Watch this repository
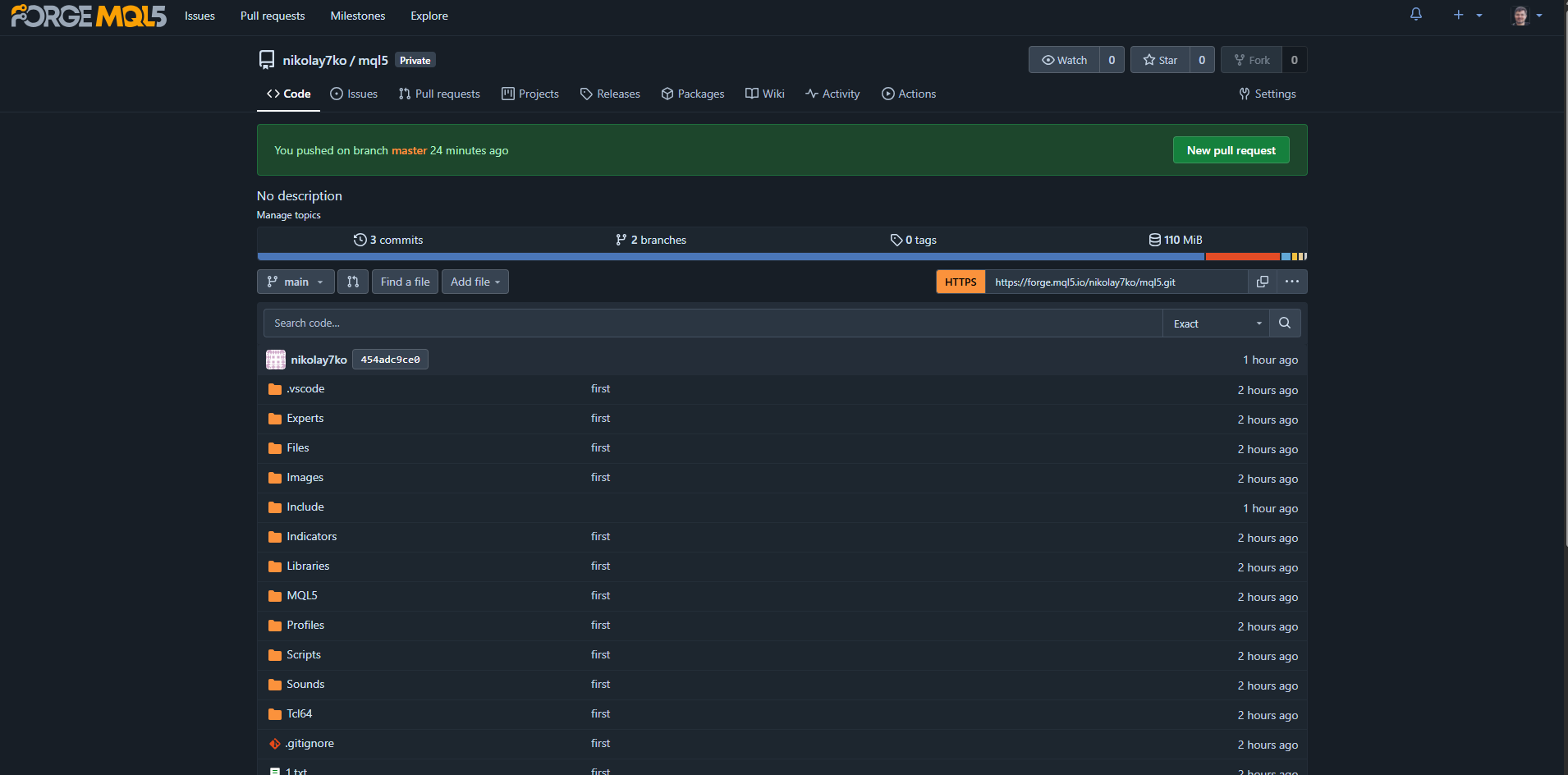 click(1064, 60)
